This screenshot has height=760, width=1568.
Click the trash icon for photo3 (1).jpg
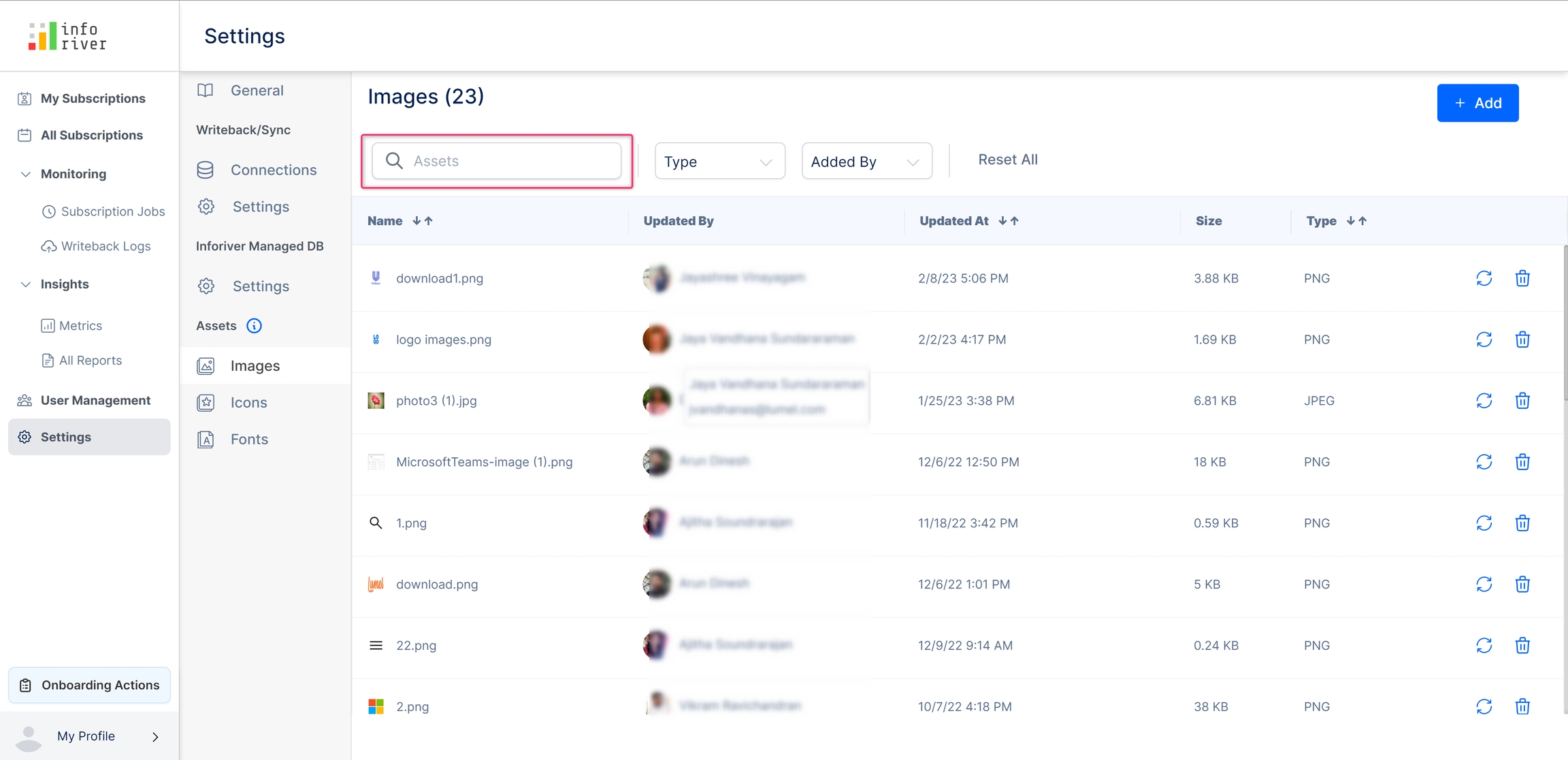tap(1522, 401)
